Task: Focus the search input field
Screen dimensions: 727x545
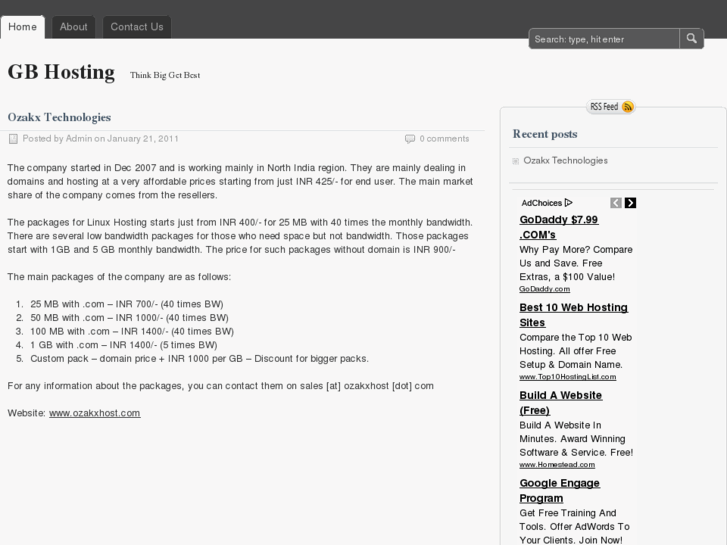Action: (604, 39)
